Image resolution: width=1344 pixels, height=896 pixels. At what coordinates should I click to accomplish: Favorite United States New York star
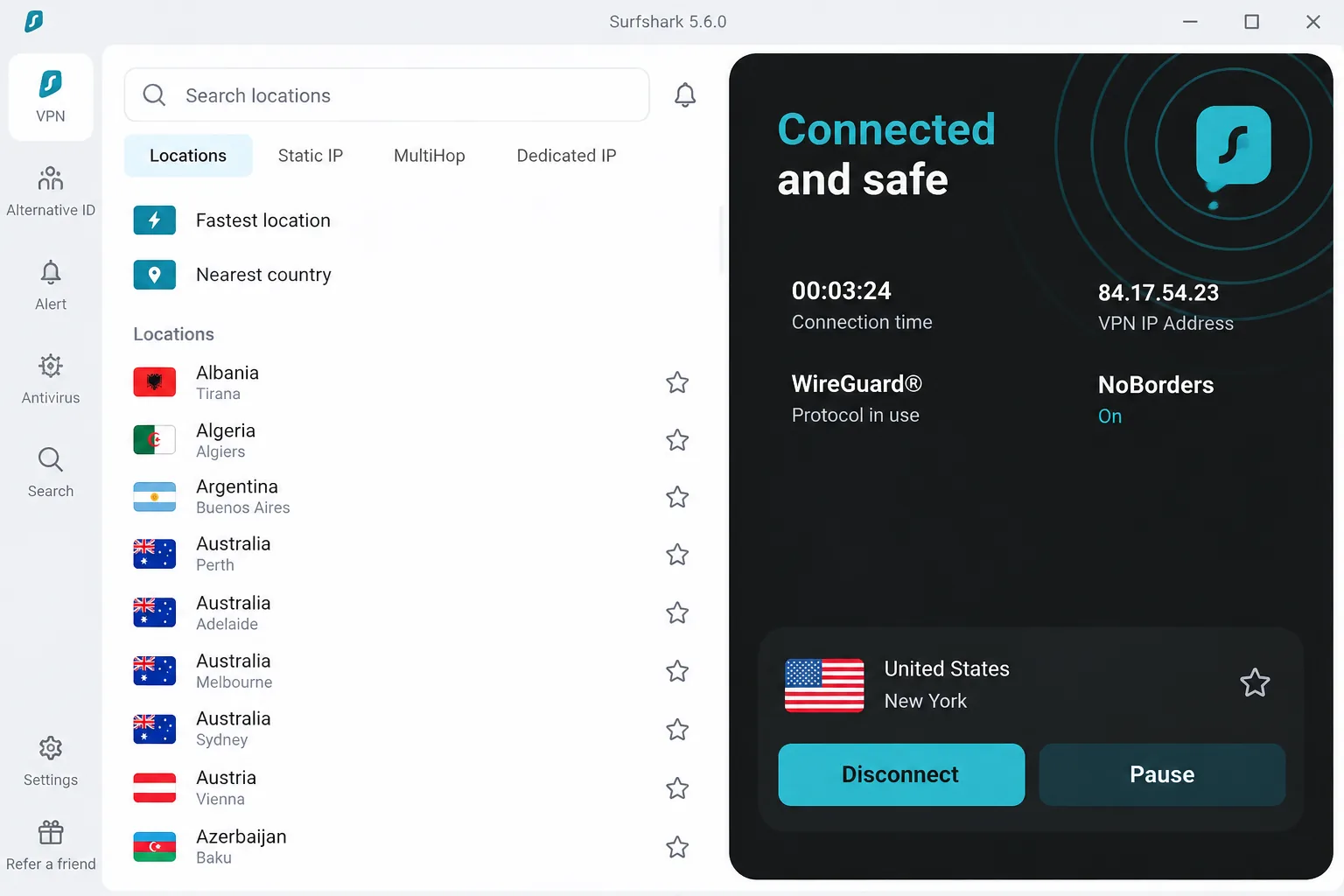tap(1255, 682)
